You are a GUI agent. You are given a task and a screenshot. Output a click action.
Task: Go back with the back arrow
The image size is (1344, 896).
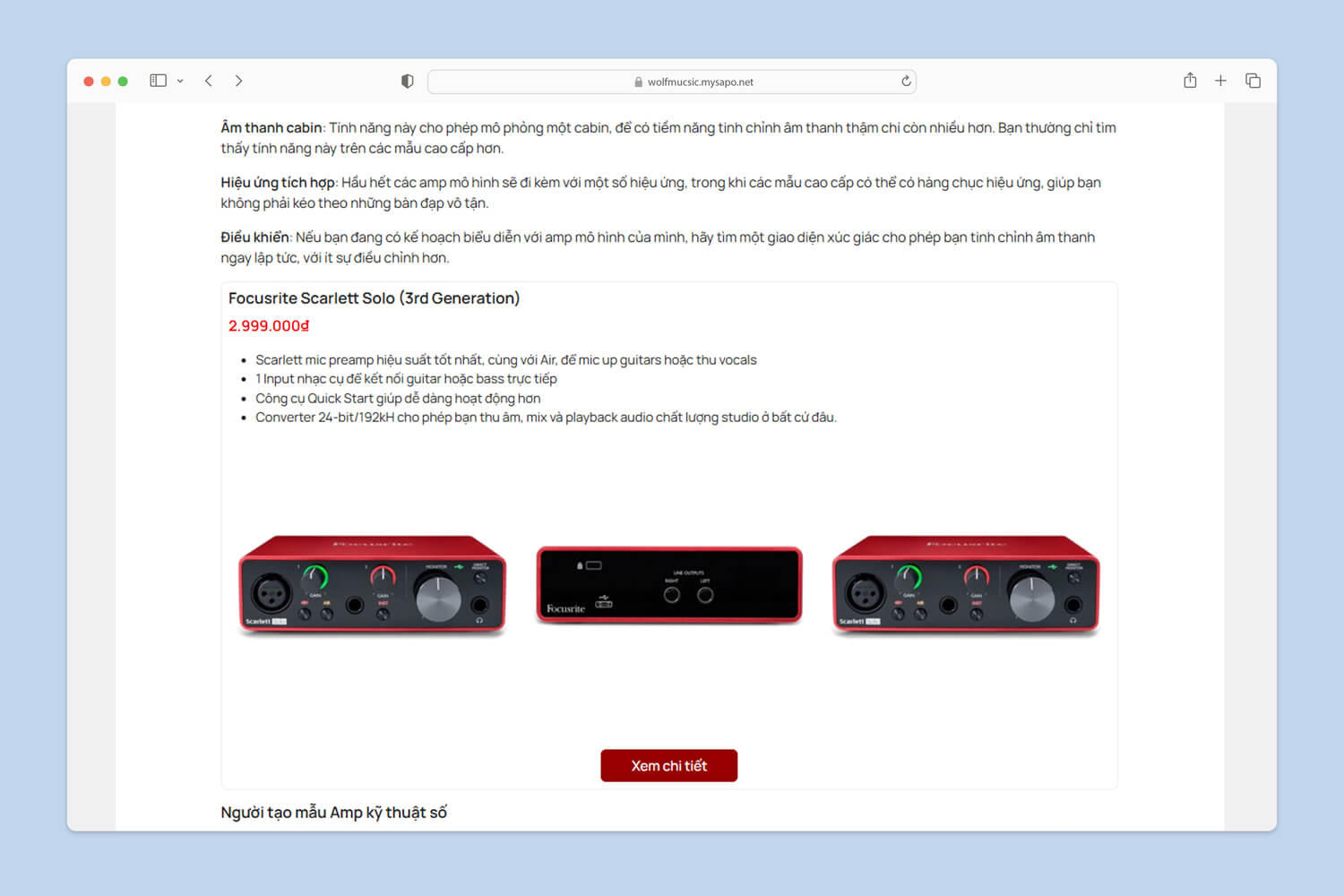(209, 81)
